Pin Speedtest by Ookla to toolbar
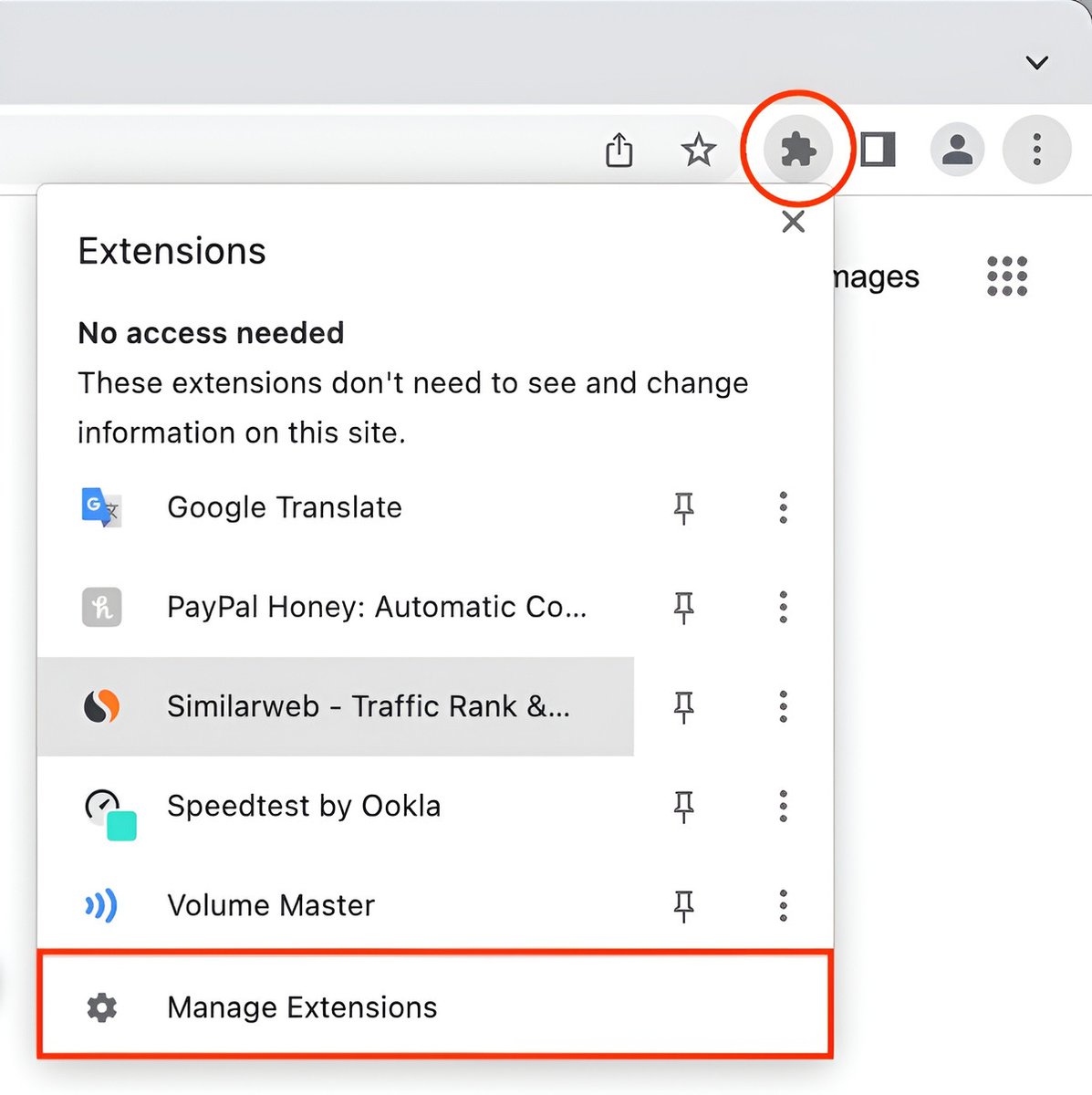 pyautogui.click(x=683, y=807)
